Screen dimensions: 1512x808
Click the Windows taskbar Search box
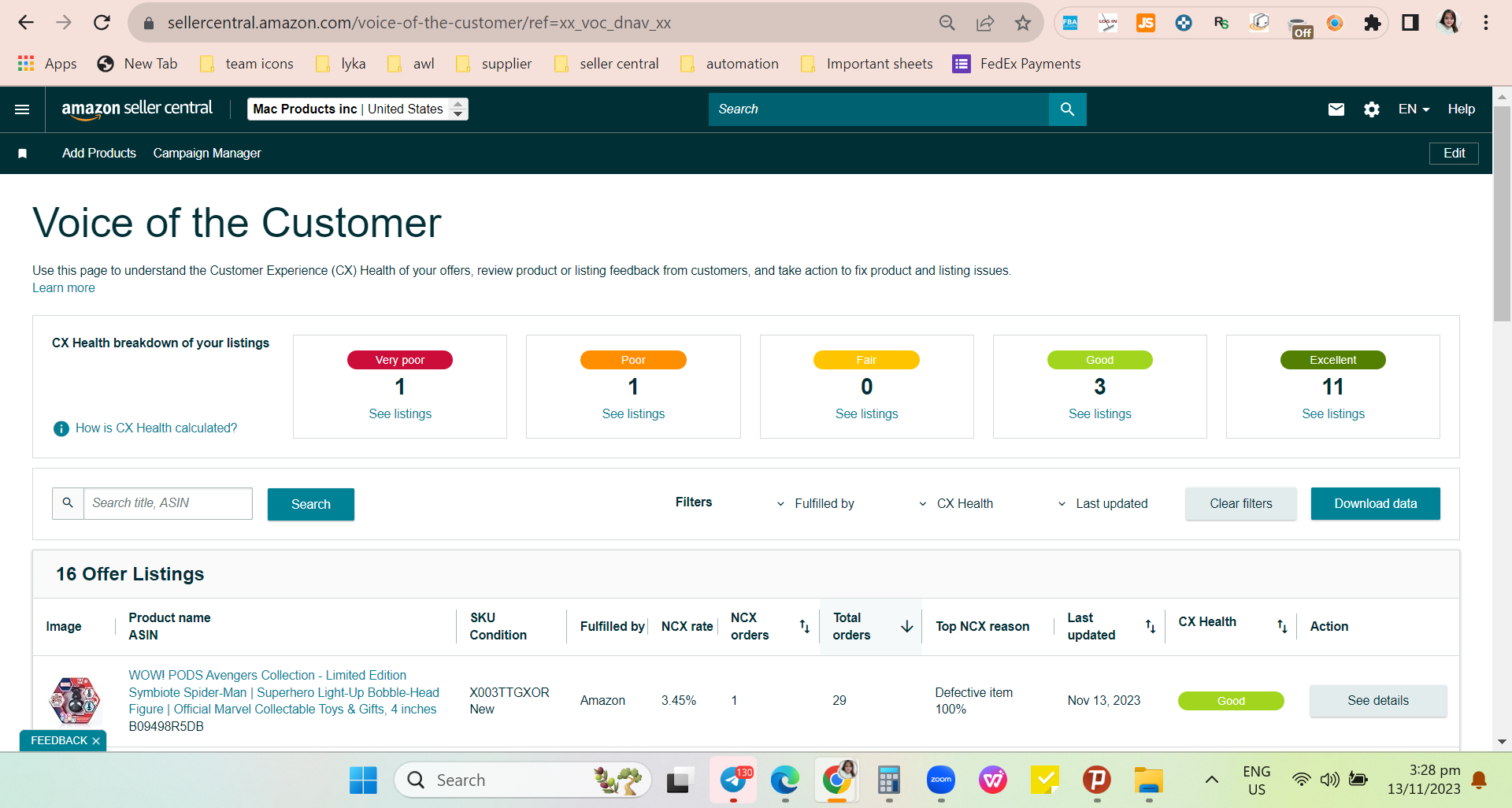click(523, 780)
